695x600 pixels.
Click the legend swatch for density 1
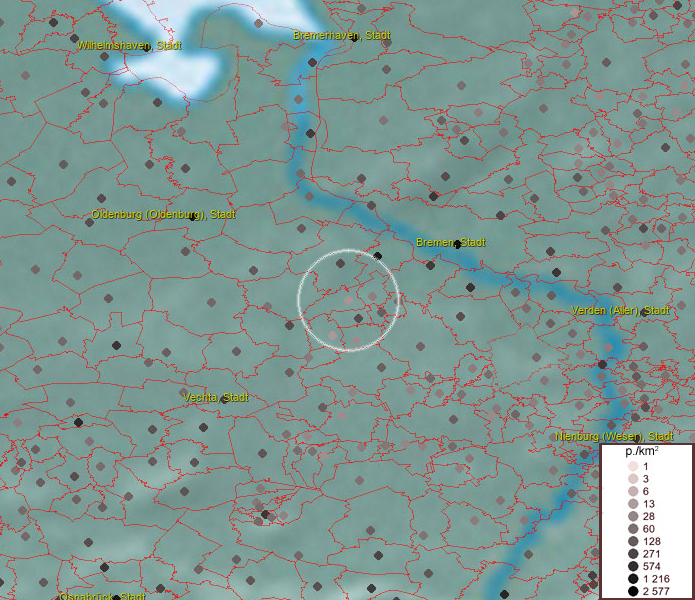coord(633,466)
